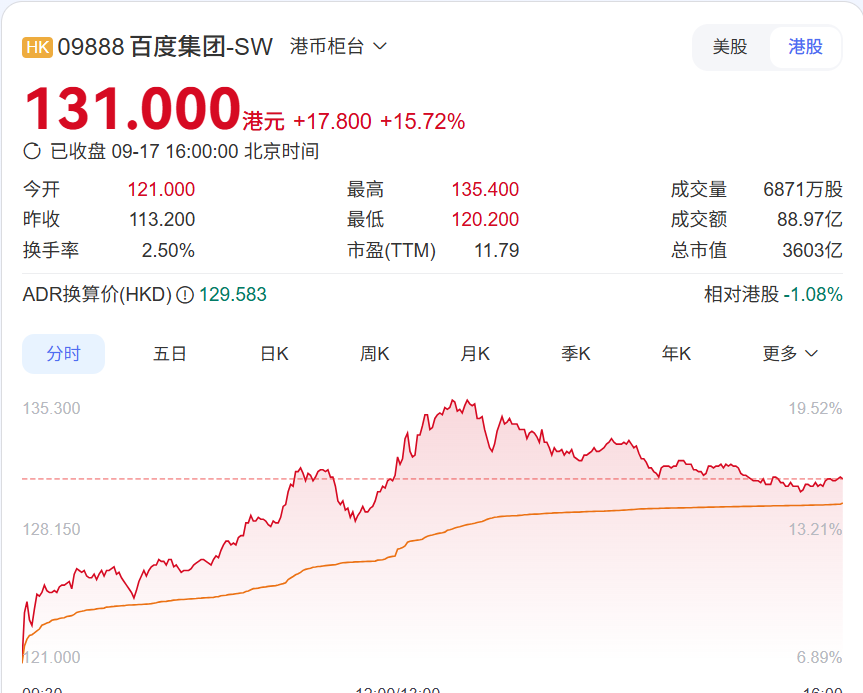Click the 13.21% chart axis label
This screenshot has height=693, width=863.
click(x=815, y=530)
